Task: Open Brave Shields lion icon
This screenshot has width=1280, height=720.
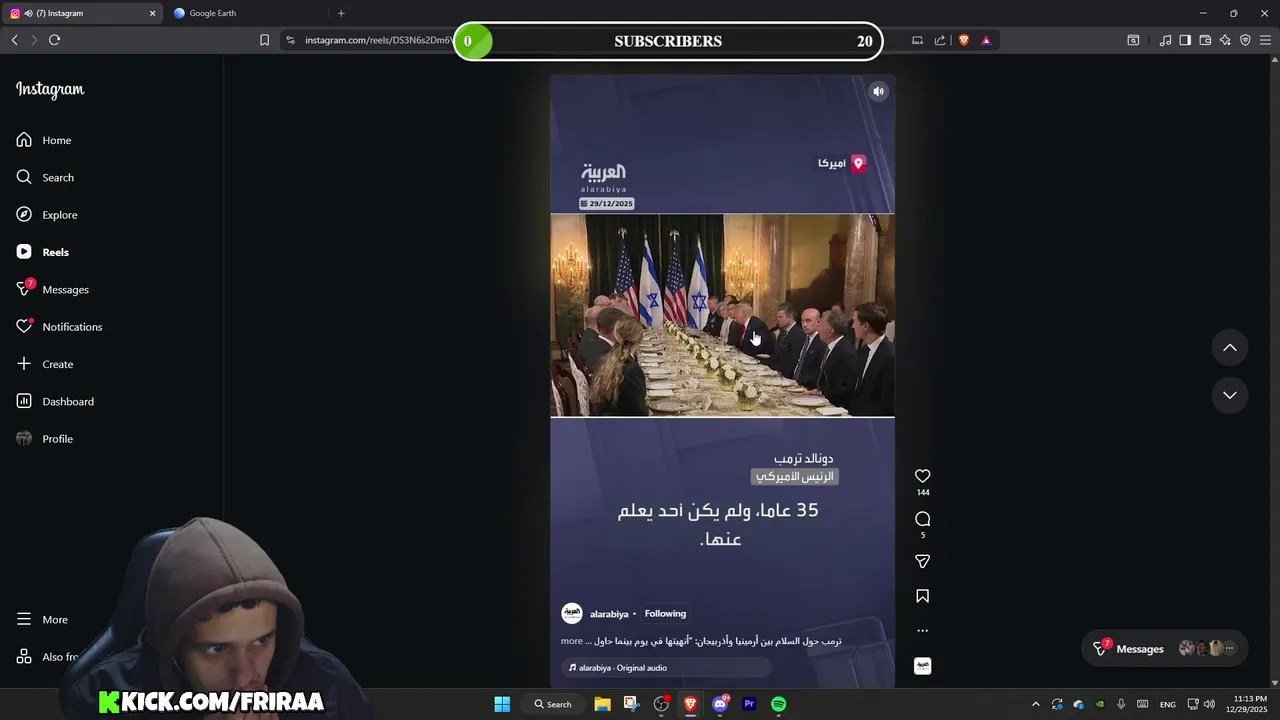Action: point(964,40)
